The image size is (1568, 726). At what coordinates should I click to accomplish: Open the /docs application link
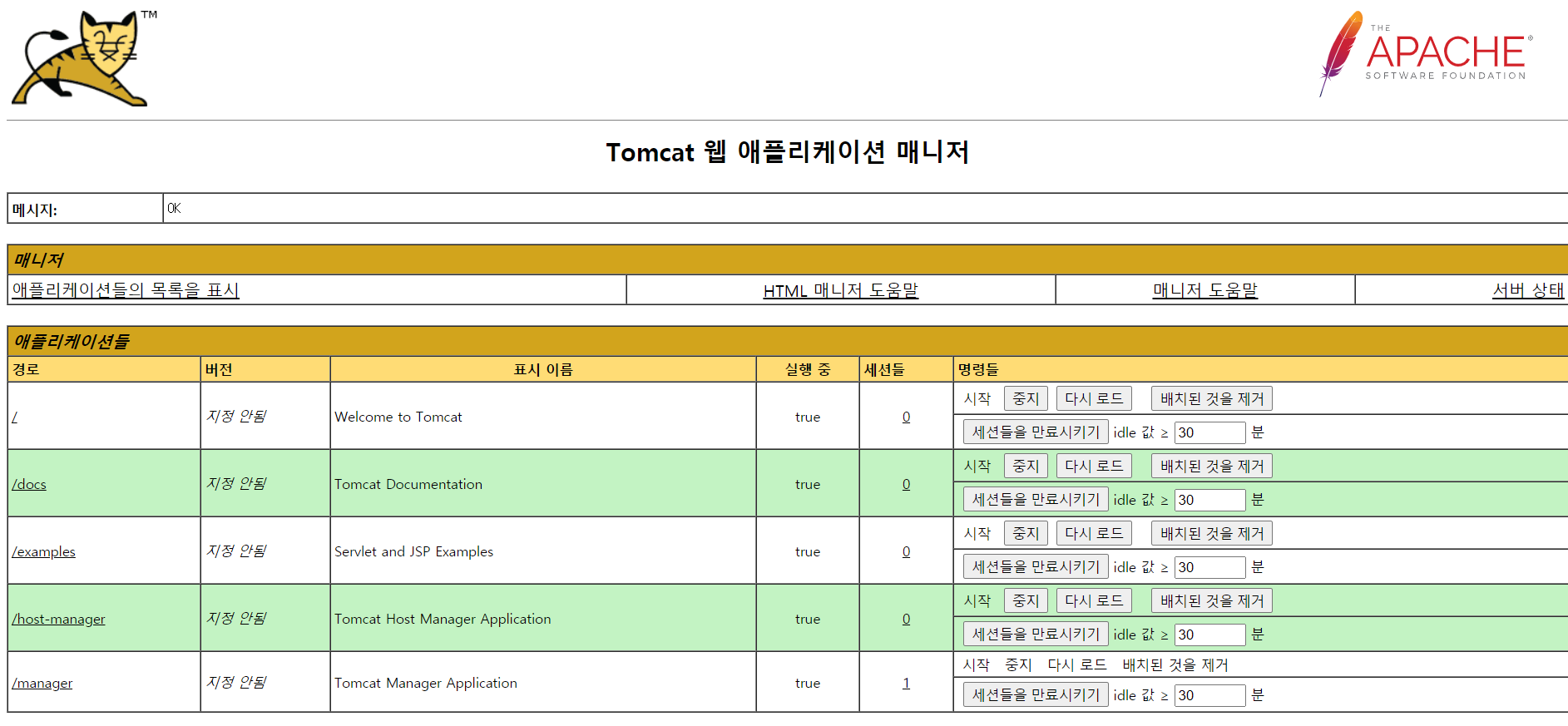point(29,484)
